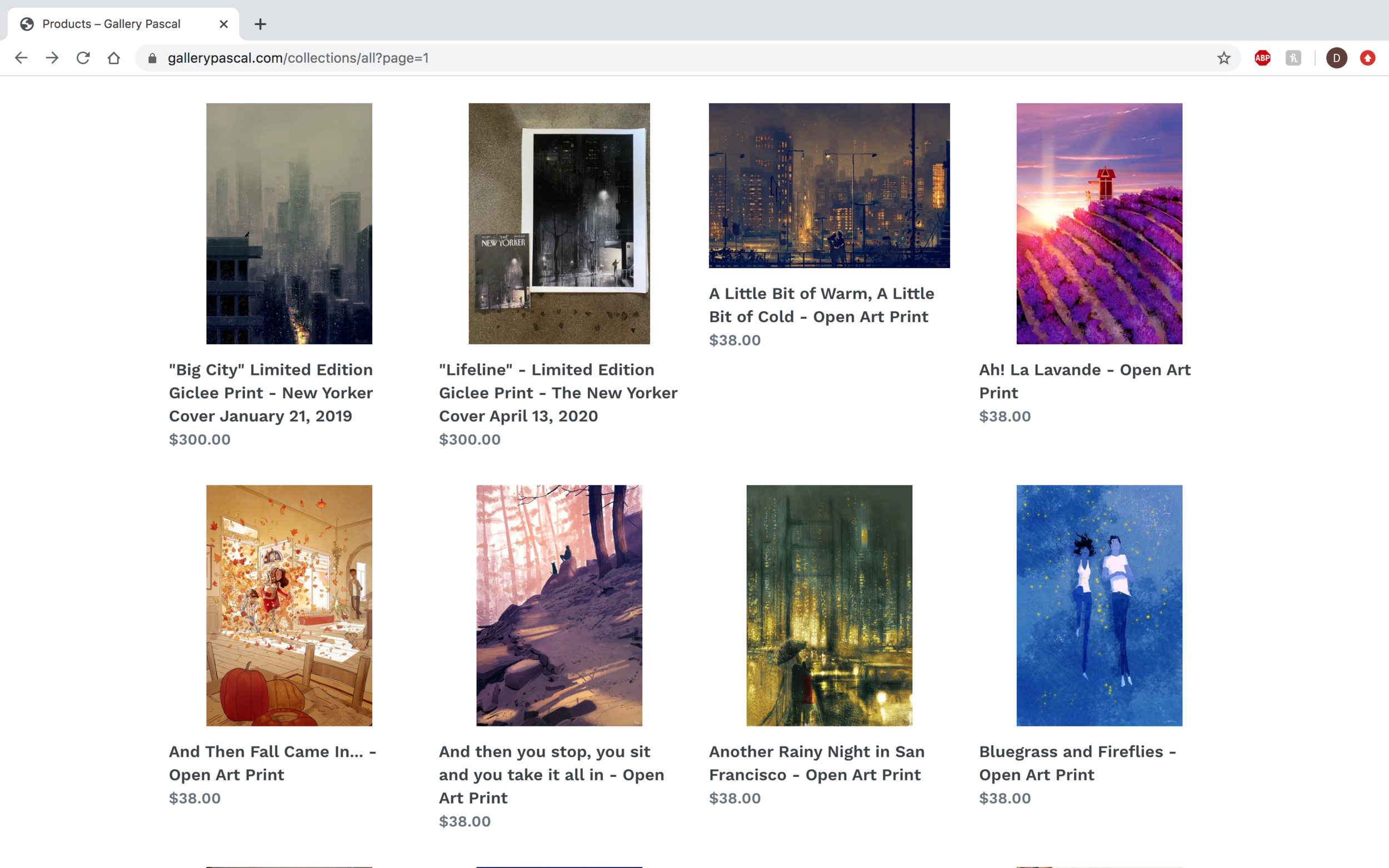1389x868 pixels.
Task: Click the browser back arrow
Action: [21, 58]
